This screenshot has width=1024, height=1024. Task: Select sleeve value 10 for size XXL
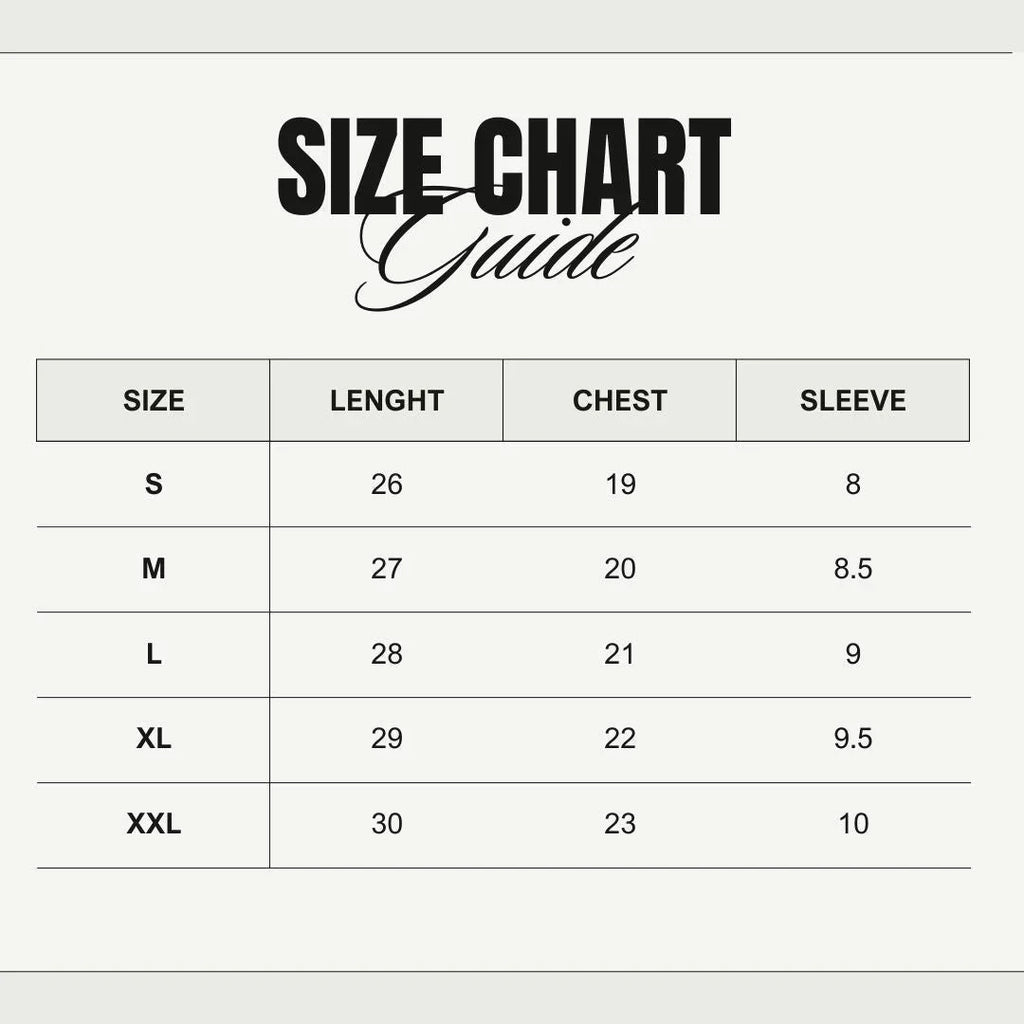tap(854, 825)
